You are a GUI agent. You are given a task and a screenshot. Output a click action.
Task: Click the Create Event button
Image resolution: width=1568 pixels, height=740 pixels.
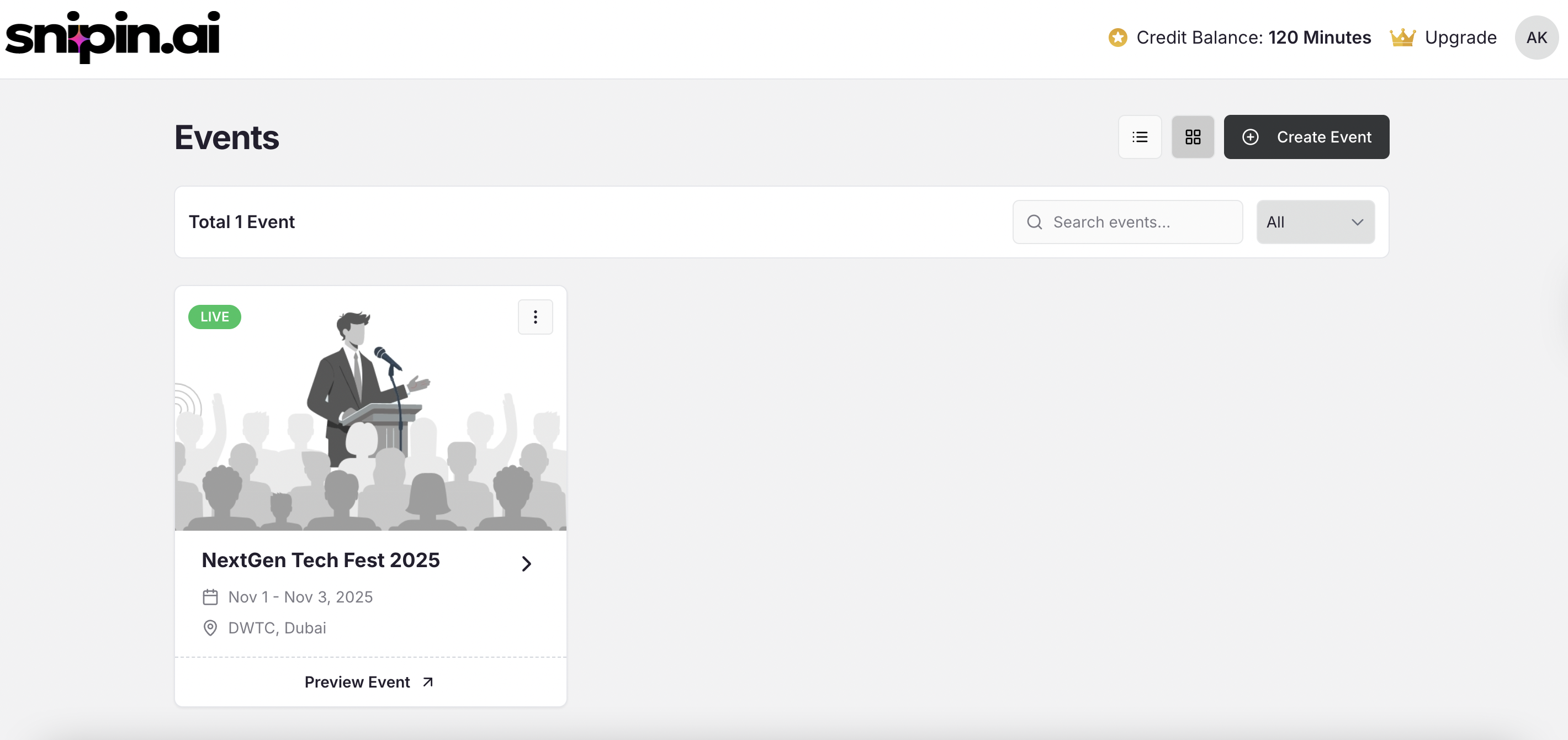pyautogui.click(x=1307, y=136)
